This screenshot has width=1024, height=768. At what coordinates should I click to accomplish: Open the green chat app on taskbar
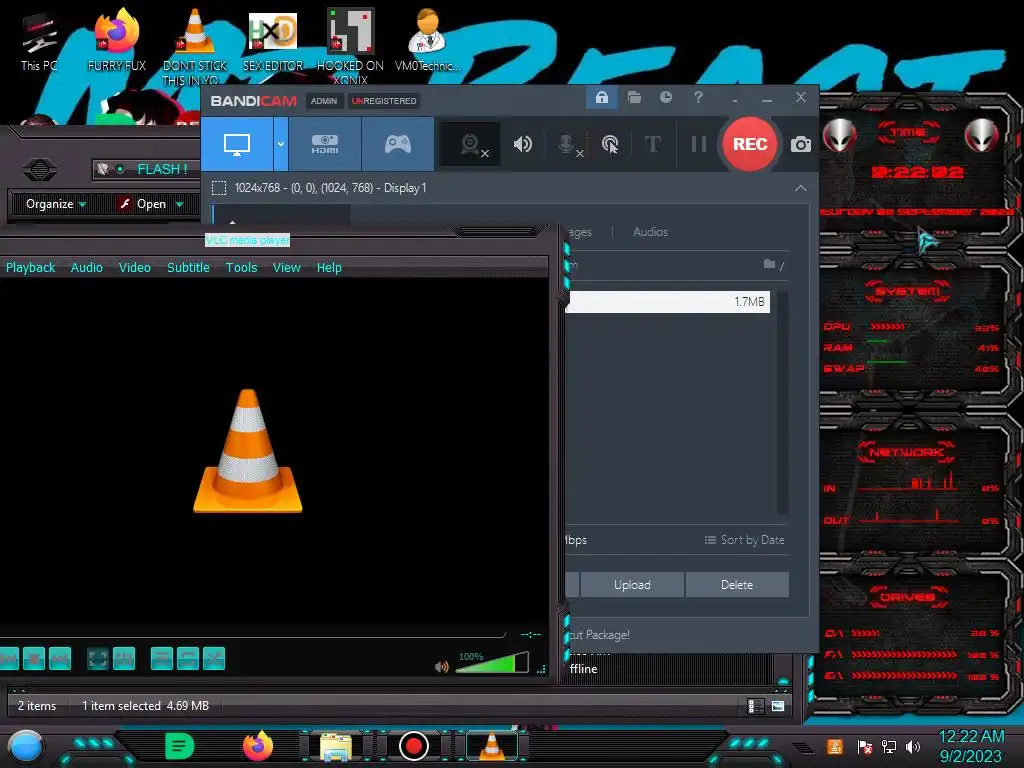pos(180,746)
